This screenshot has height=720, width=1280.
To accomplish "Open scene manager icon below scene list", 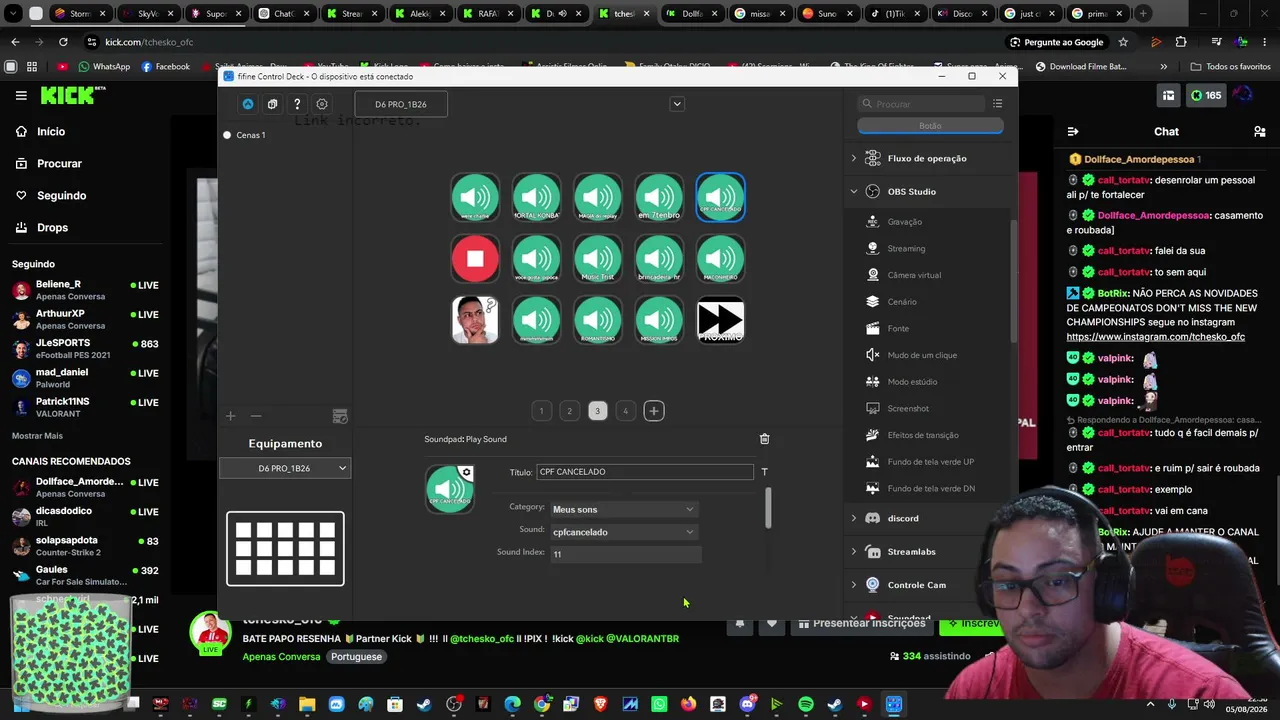I will pos(340,416).
